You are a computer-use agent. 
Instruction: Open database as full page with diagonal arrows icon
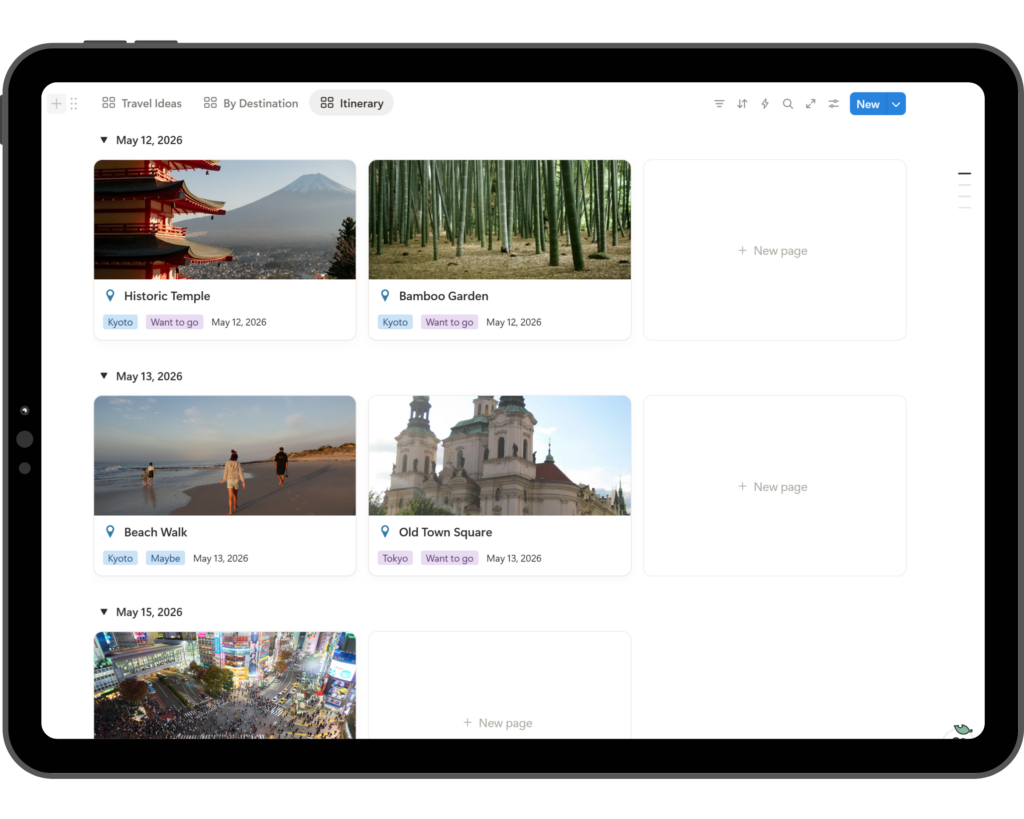coord(811,103)
